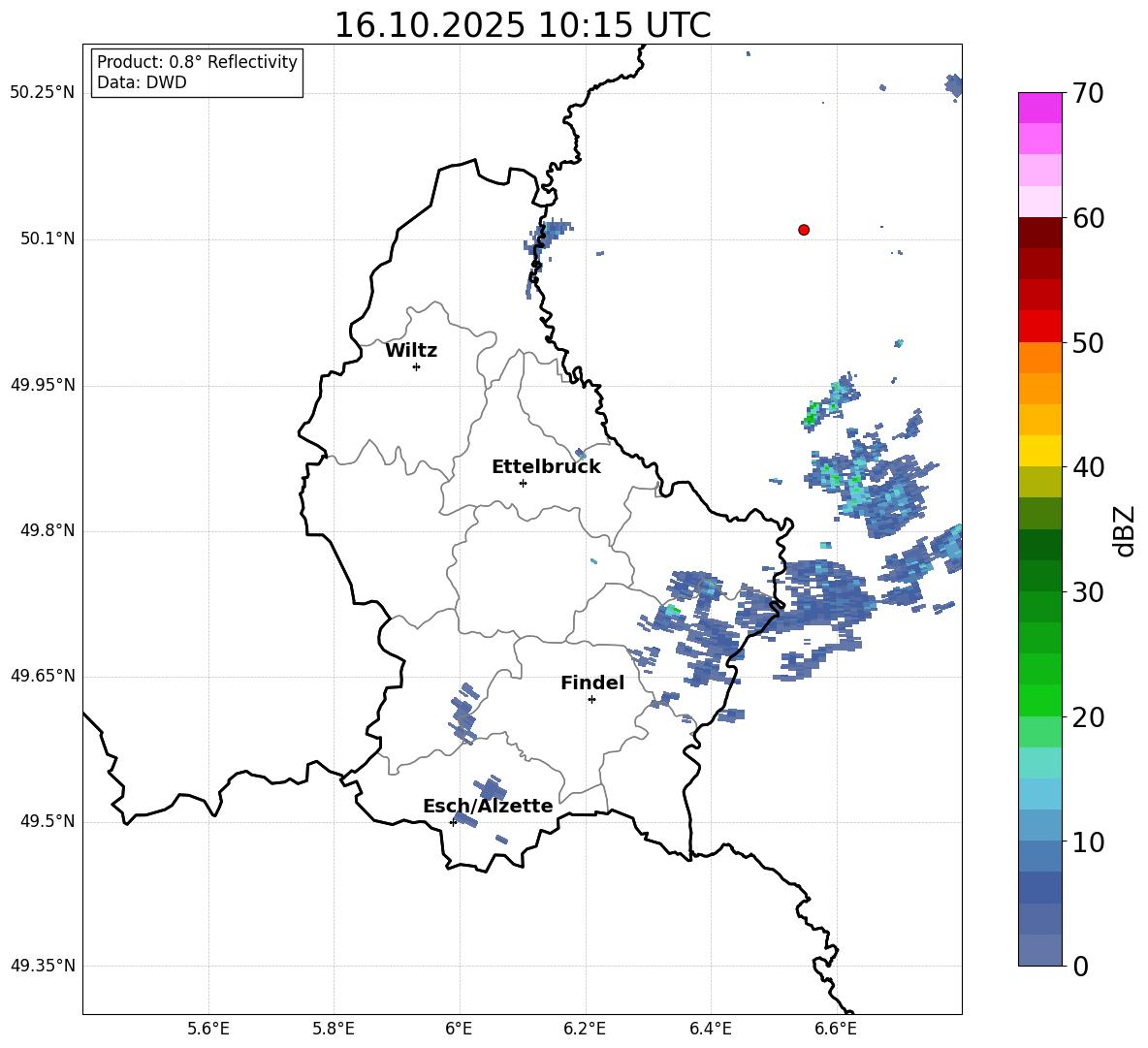Click the 5.6°E longitude label
Image resolution: width=1148 pixels, height=1048 pixels.
[208, 1029]
